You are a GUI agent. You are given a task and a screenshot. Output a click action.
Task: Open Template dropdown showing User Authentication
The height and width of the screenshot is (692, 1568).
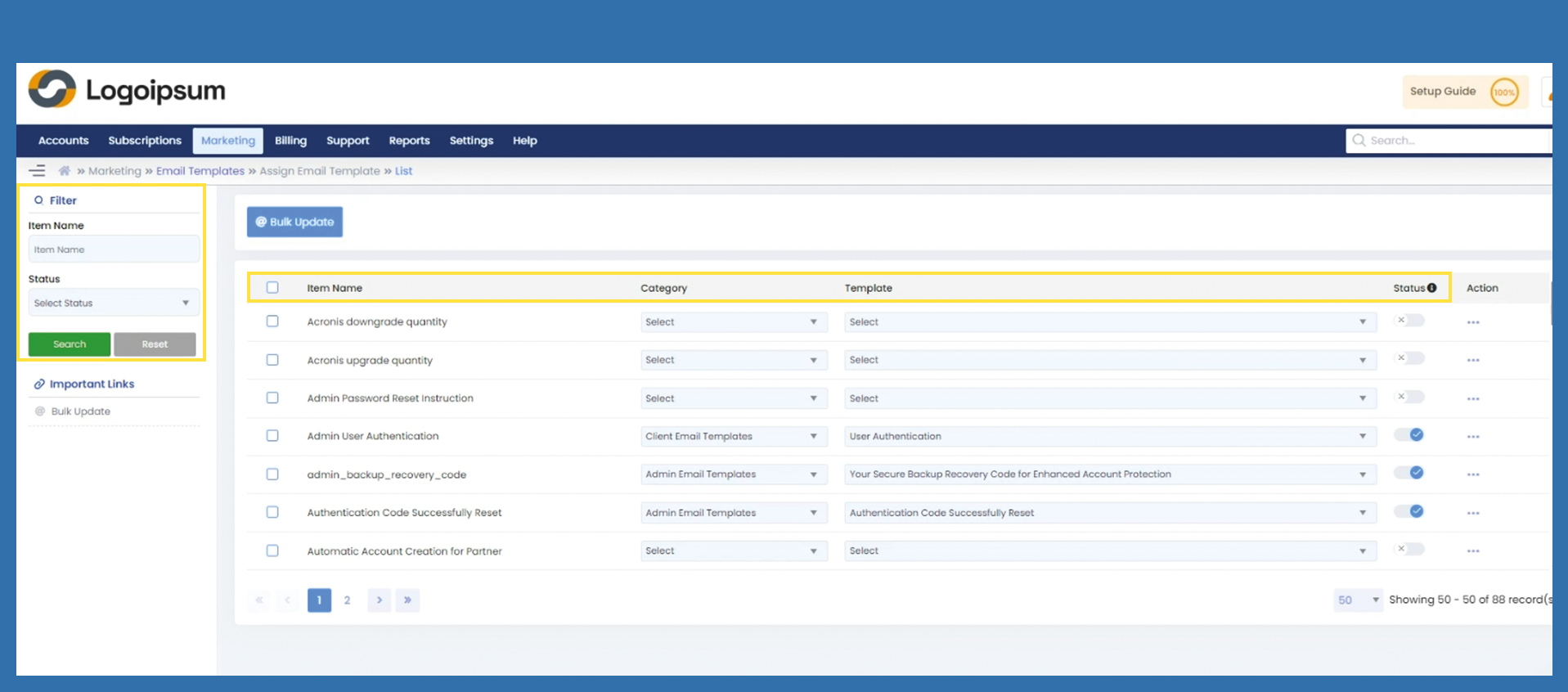click(x=1108, y=437)
